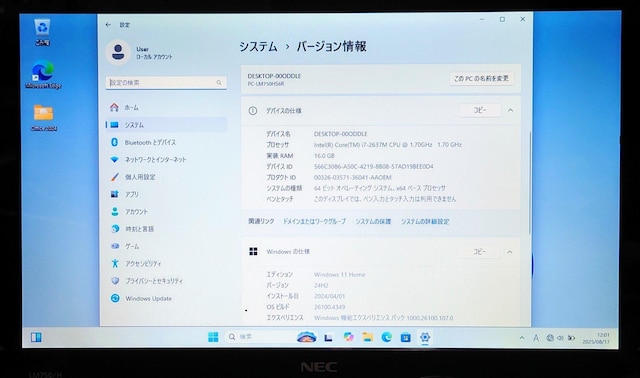Screen dimensions: 640x378
Task: Select the 16.0 GB RAM value
Action: (324, 156)
